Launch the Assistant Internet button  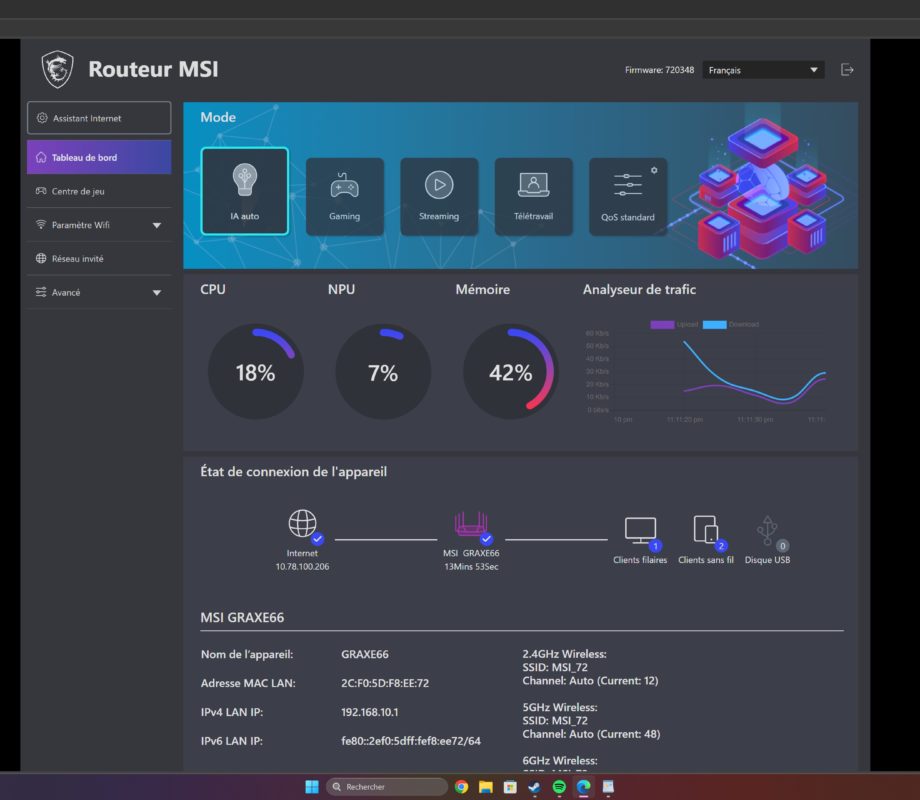(x=99, y=118)
